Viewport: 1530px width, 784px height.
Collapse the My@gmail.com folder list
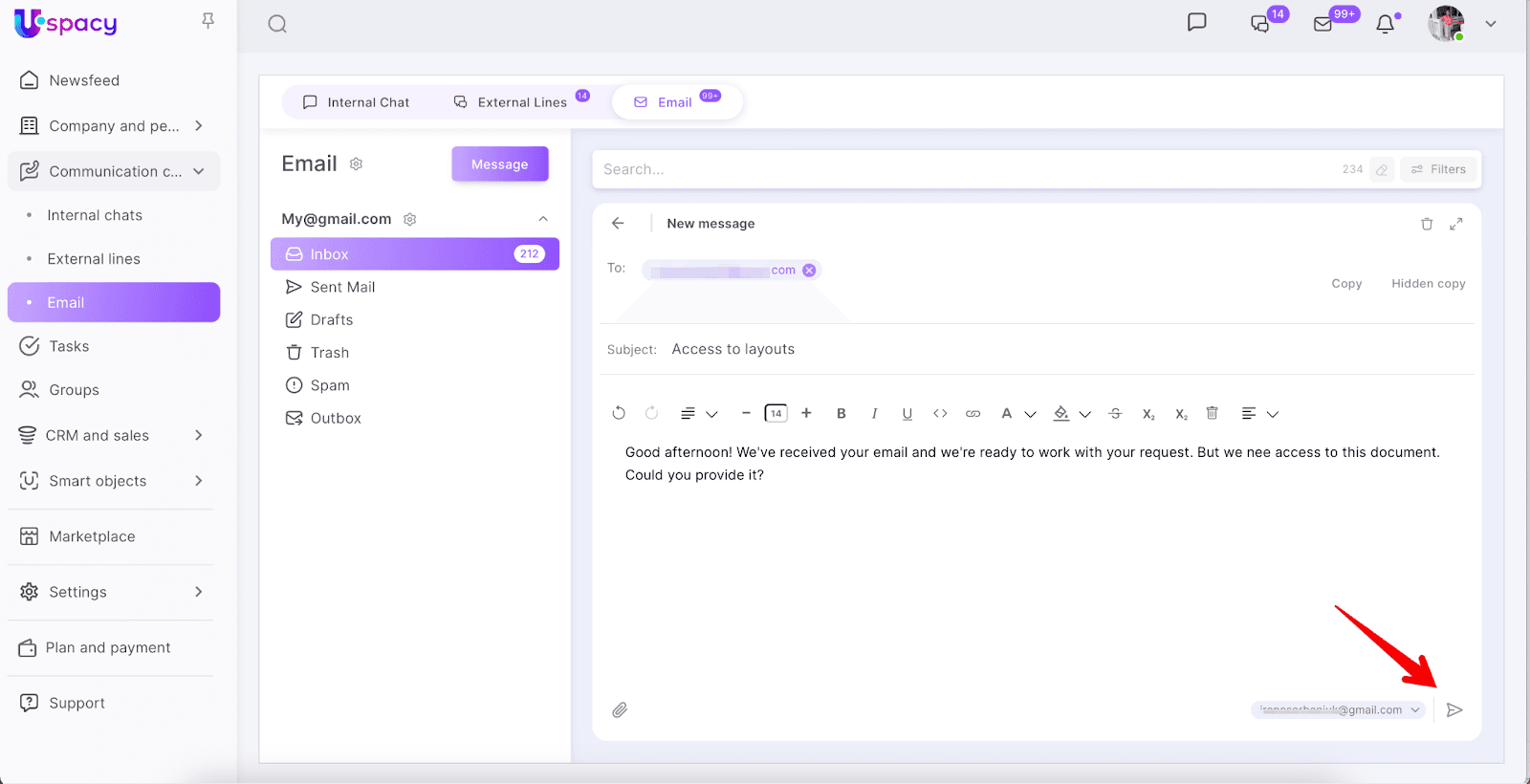[x=543, y=219]
